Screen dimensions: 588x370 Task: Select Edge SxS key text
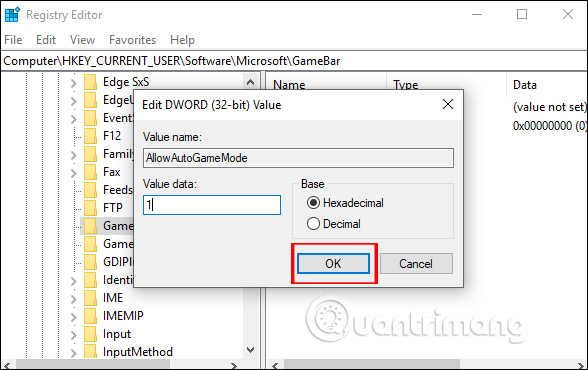[126, 82]
